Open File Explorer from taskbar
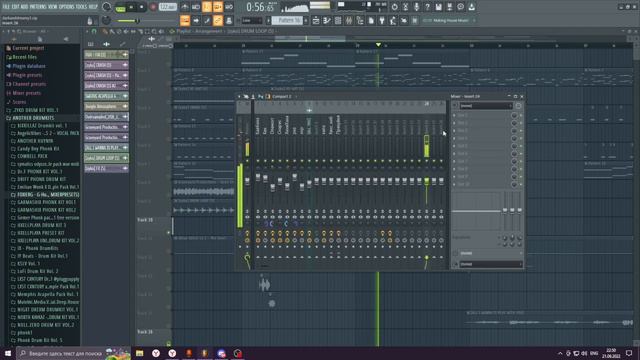 140,353
